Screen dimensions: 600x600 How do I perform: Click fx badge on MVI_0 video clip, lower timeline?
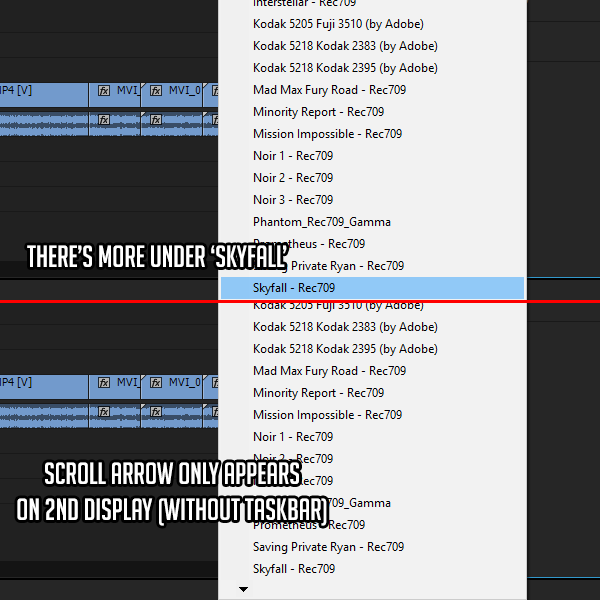pos(156,383)
